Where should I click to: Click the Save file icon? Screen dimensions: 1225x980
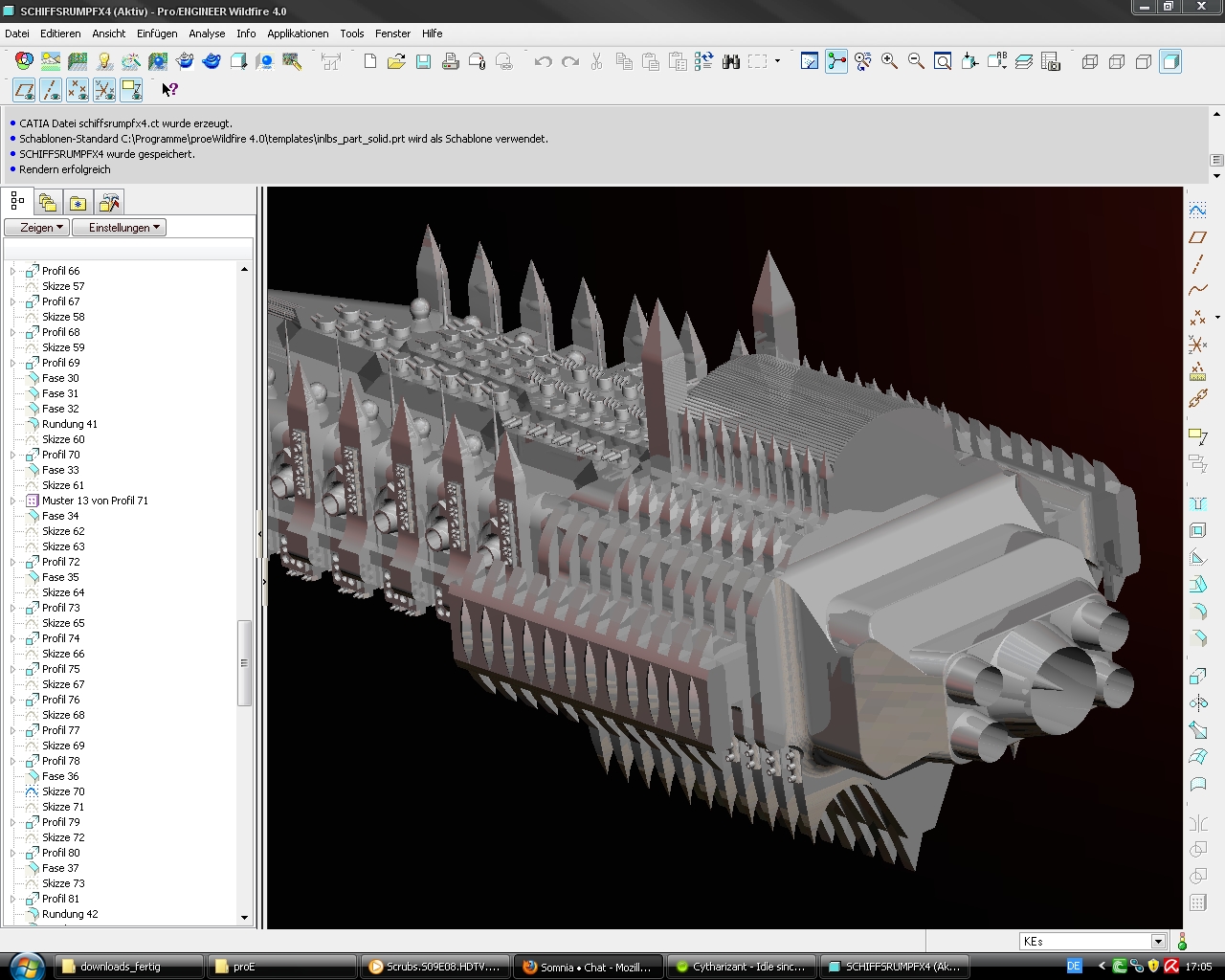click(423, 62)
